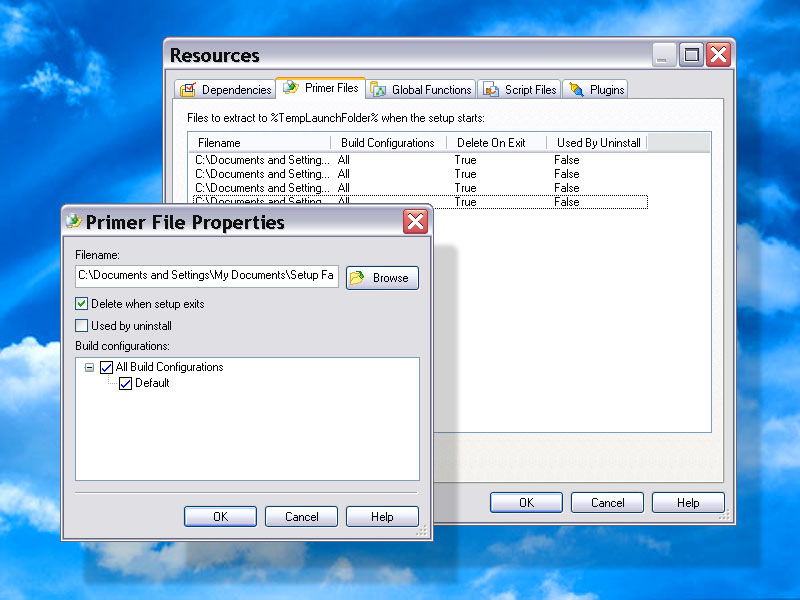
Task: Click the Delete On Exit column header
Action: [496, 143]
